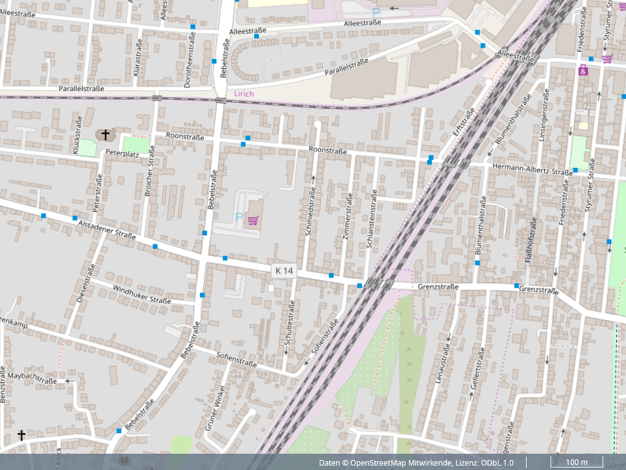Viewport: 626px width, 470px height.
Task: Click the 100 m scale bar
Action: coord(576,463)
